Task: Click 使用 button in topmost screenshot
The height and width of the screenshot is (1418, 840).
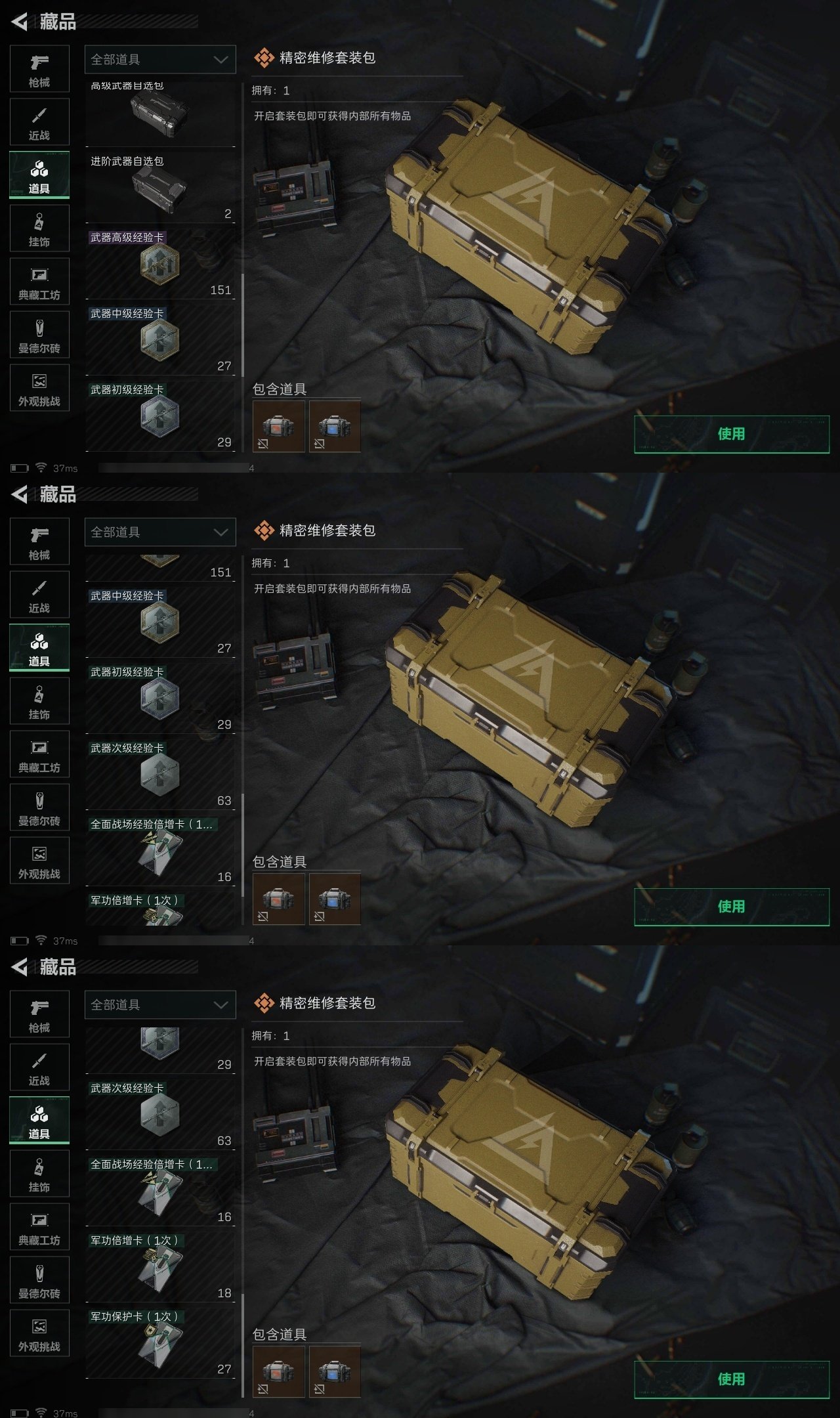Action: (x=732, y=434)
